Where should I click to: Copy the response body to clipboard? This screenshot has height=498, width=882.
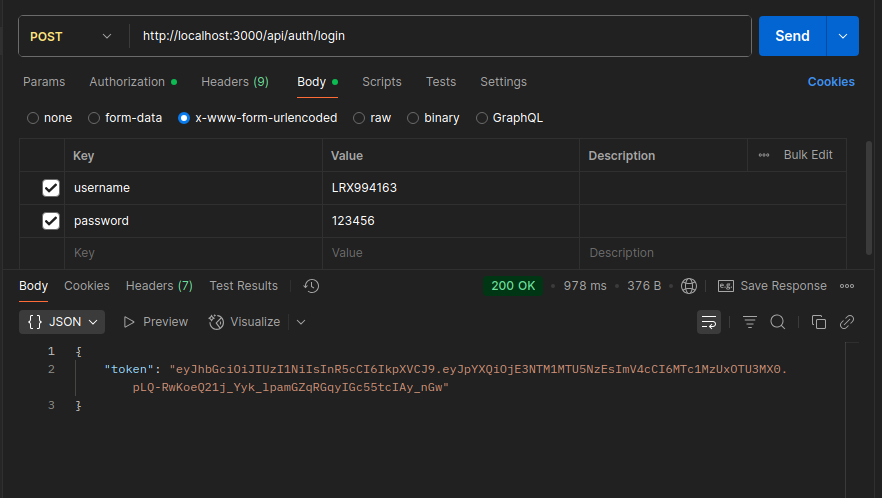pos(819,322)
